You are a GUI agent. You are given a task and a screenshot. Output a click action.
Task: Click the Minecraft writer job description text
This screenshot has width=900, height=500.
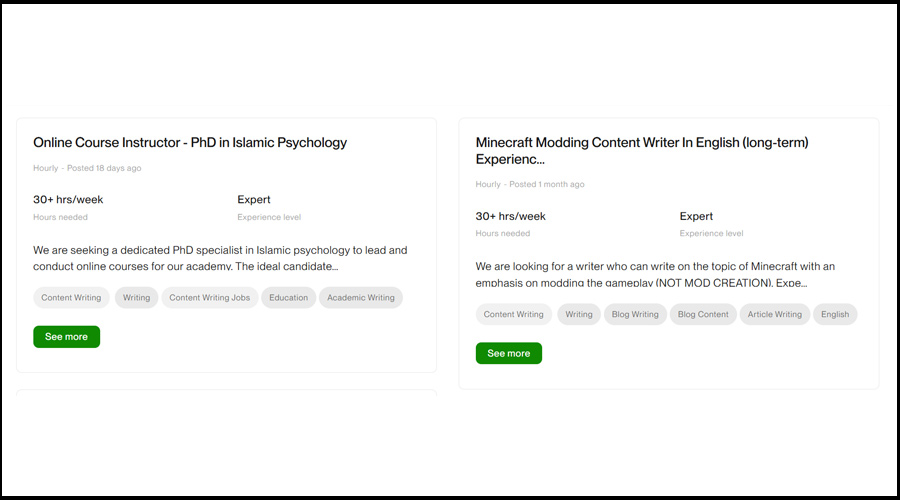pos(655,275)
